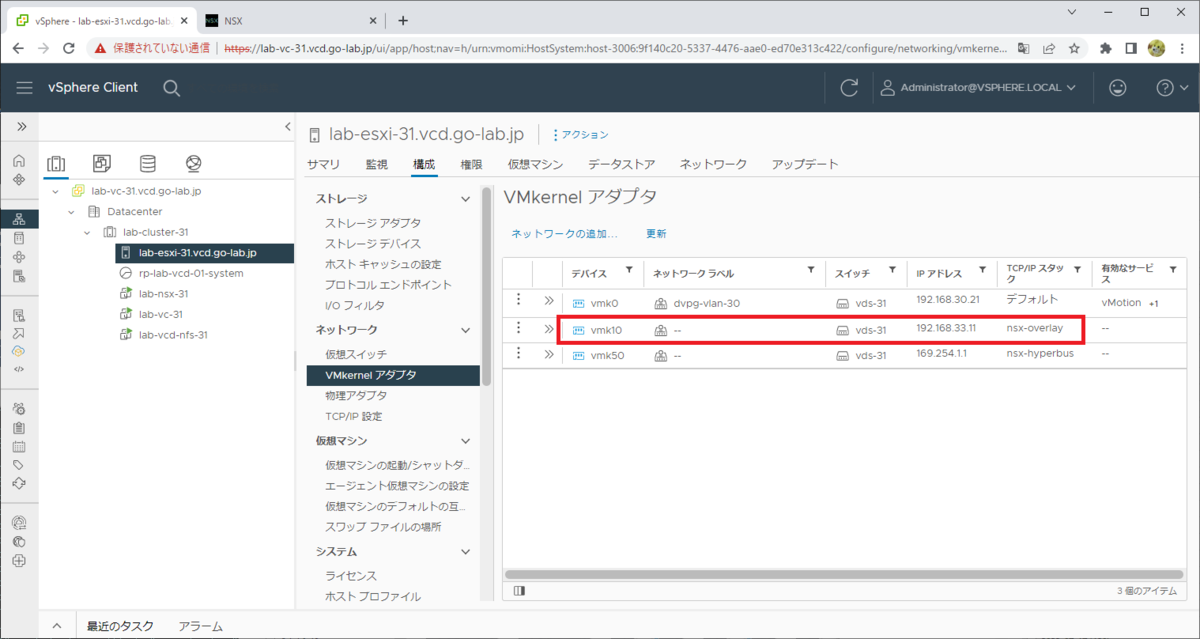Switch to the データストア tab
The height and width of the screenshot is (639, 1200).
click(x=622, y=164)
